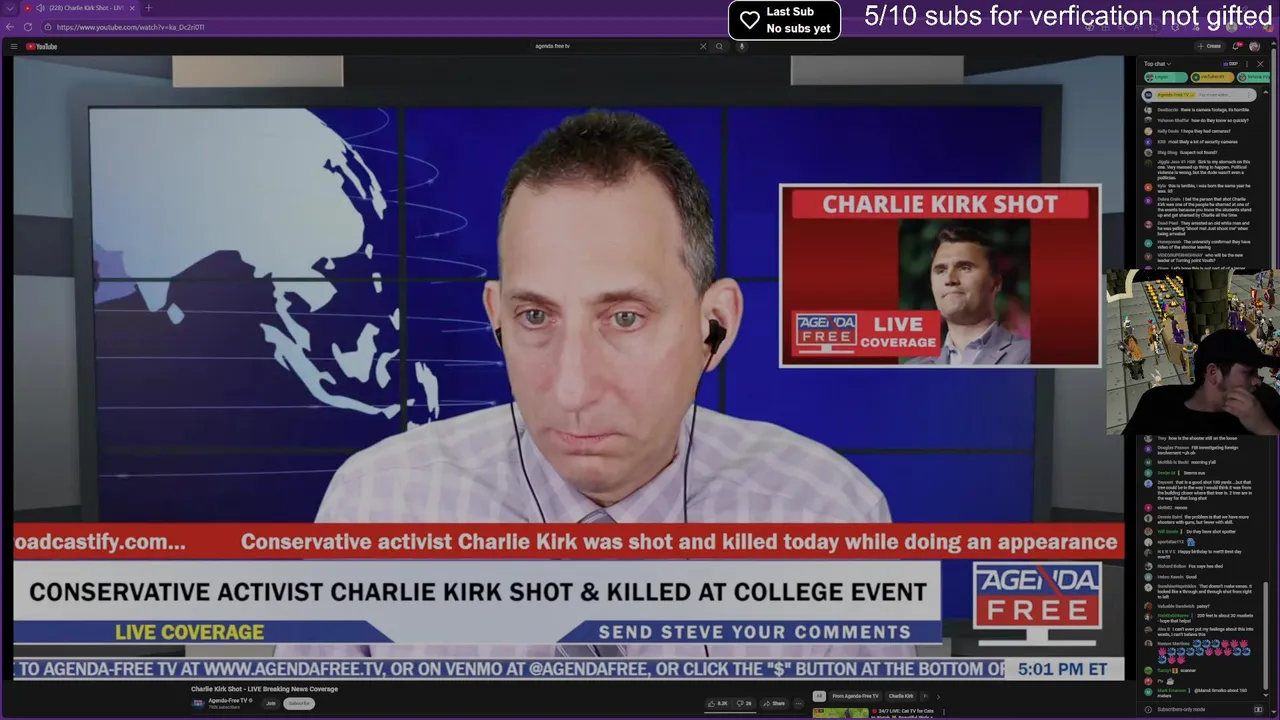Open the Agenda-Free TV channel name link
1280x720 pixels.
(x=226, y=700)
